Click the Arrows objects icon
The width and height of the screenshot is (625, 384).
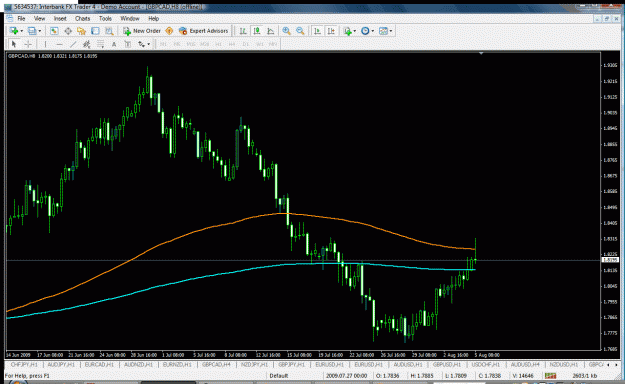(x=142, y=44)
